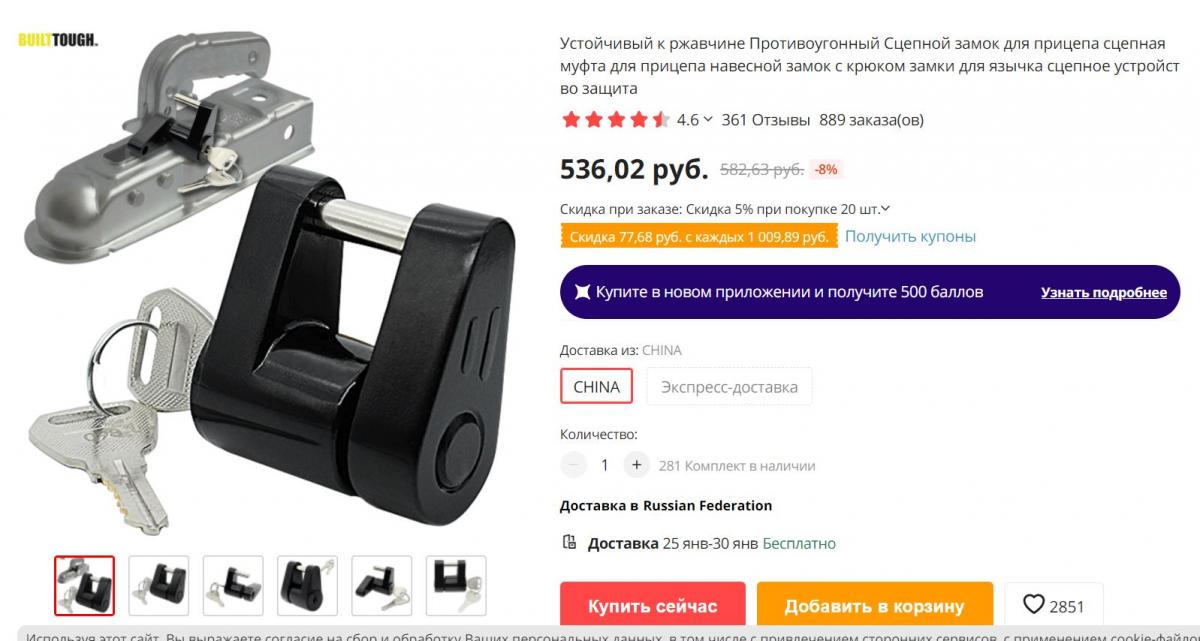Image resolution: width=1200 pixels, height=641 pixels.
Task: Expand the 4.6 rating breakdown chevron
Action: [x=708, y=120]
